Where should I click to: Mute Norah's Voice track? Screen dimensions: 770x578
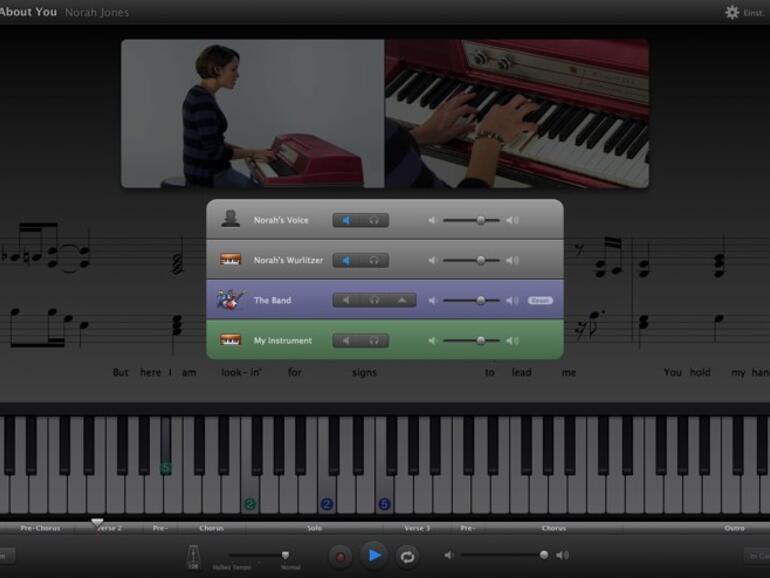point(346,220)
